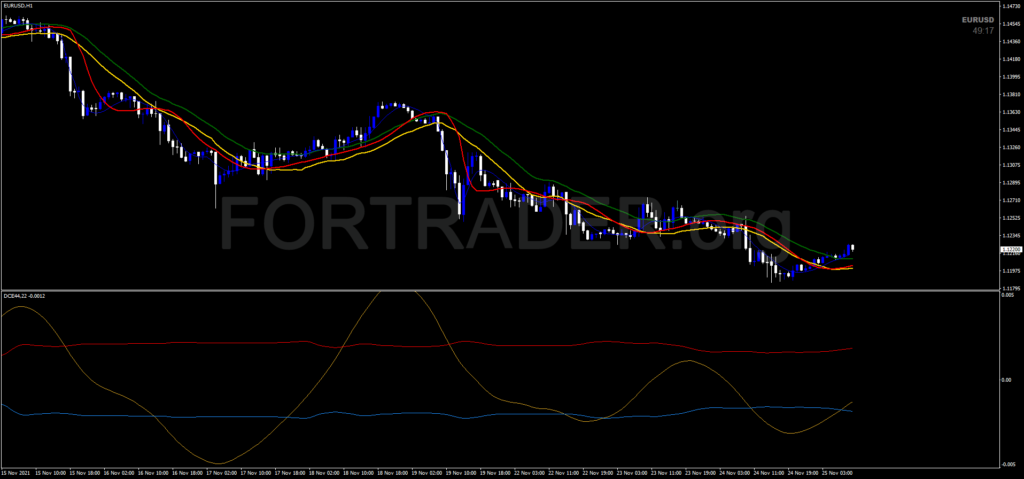Click the 49:17 candle countdown timer
Screen dimensions: 1024x479
tap(983, 31)
